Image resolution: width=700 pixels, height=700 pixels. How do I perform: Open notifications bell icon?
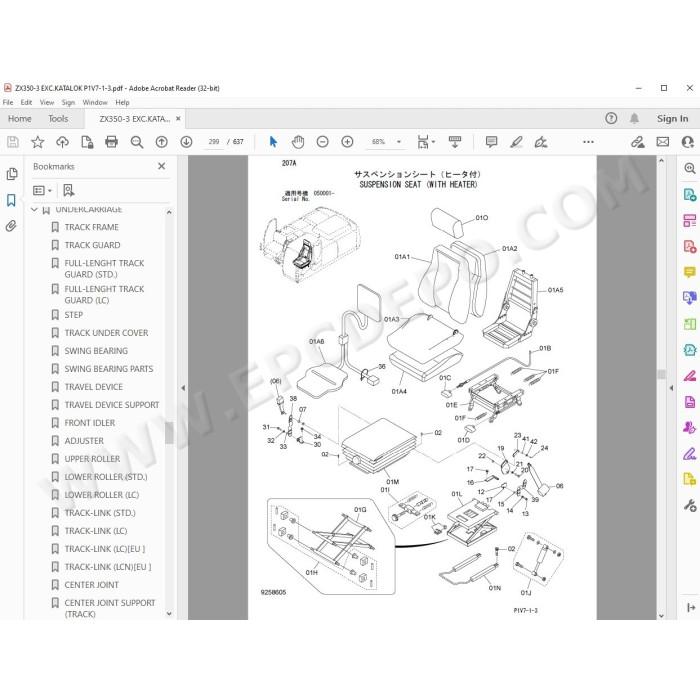(634, 118)
